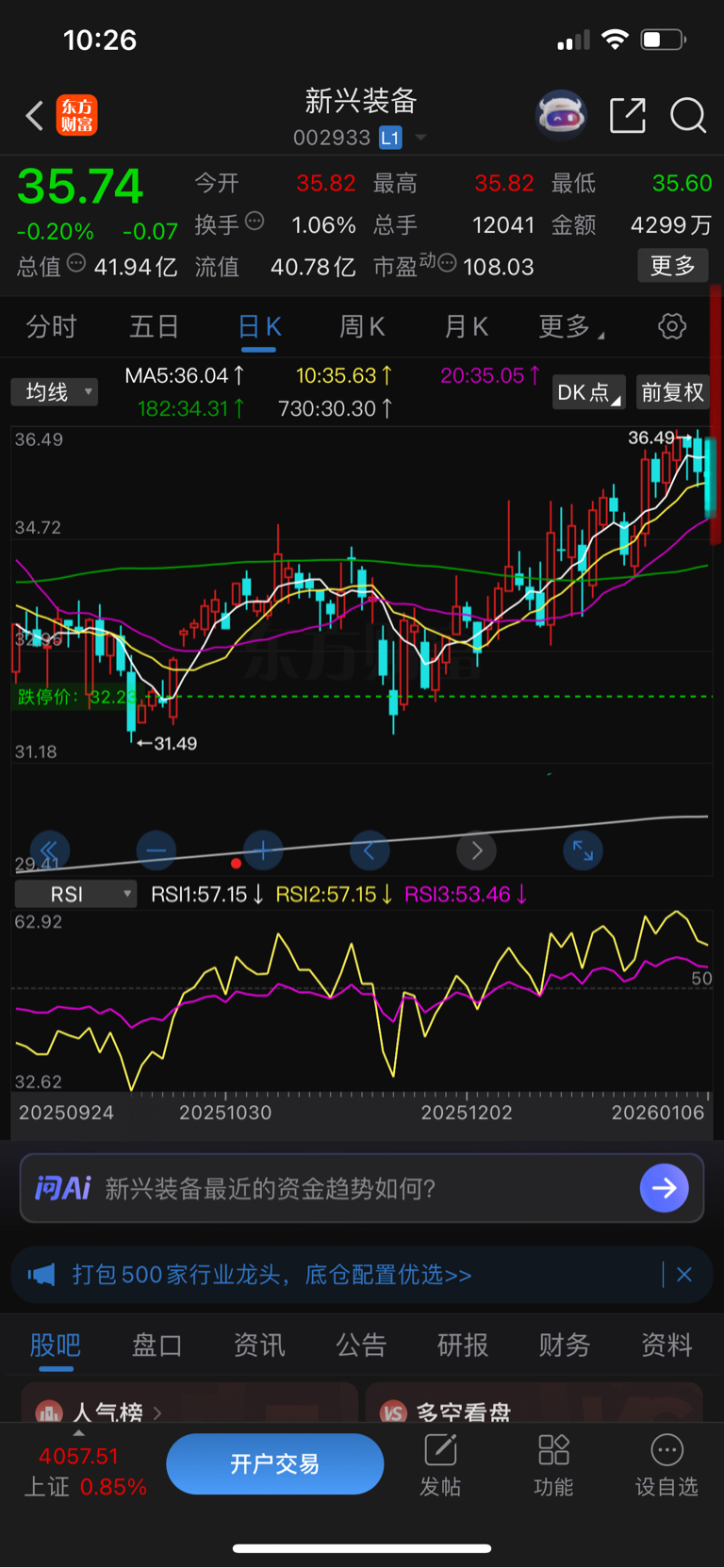Open chart settings gear icon
Viewport: 724px width, 1568px height.
click(672, 327)
